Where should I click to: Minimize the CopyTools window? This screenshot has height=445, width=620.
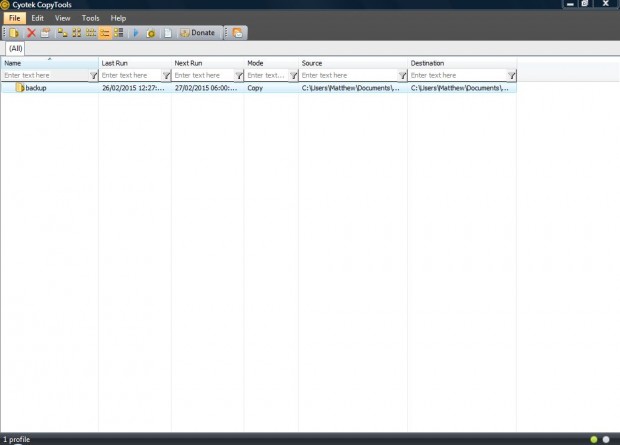(570, 4)
